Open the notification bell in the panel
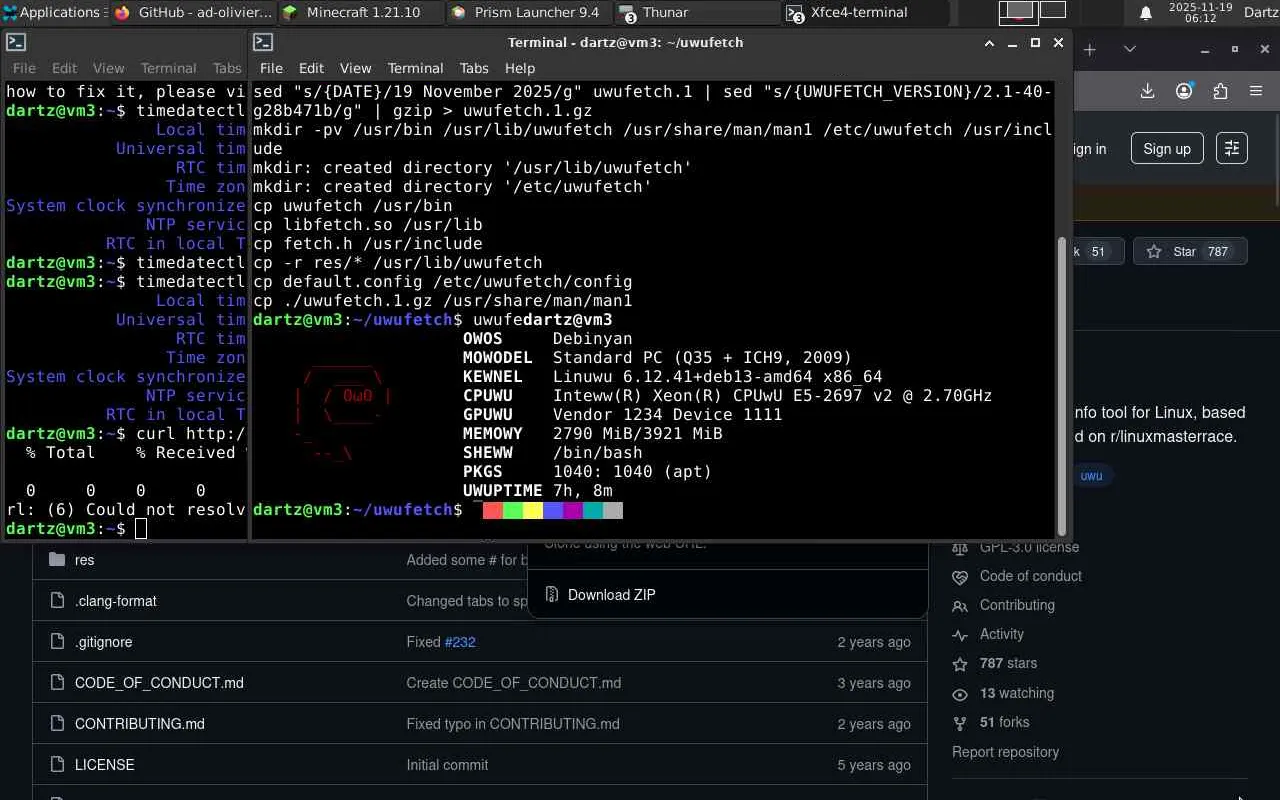The image size is (1280, 800). point(1146,13)
